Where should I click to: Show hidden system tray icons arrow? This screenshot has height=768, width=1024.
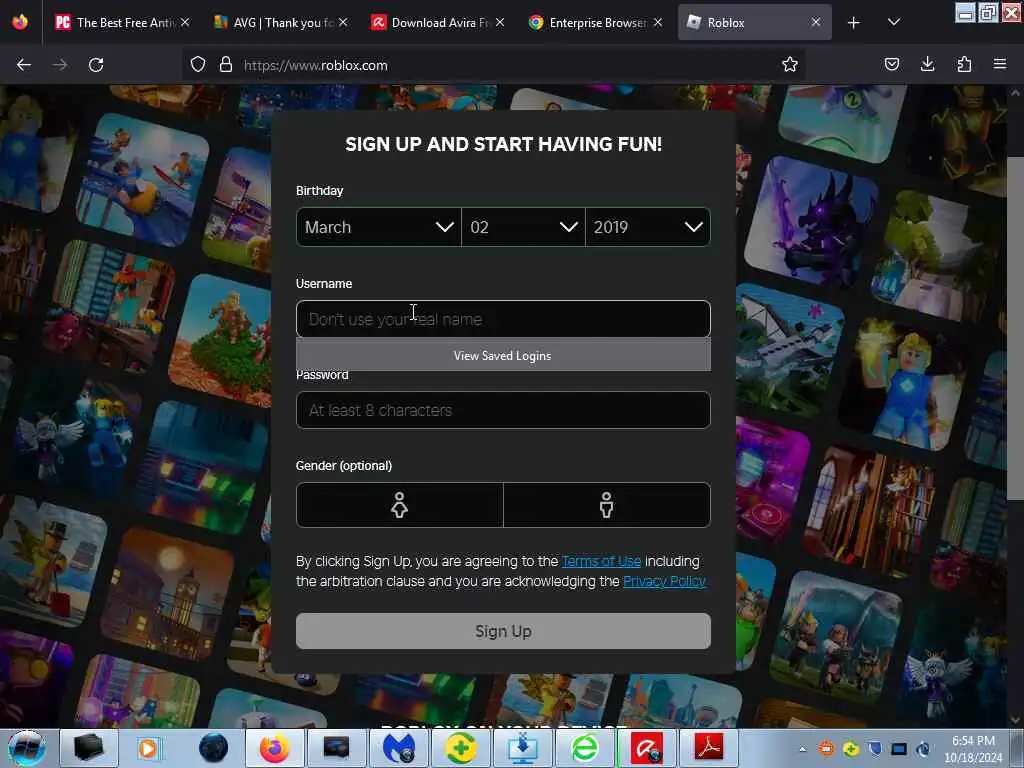click(803, 749)
